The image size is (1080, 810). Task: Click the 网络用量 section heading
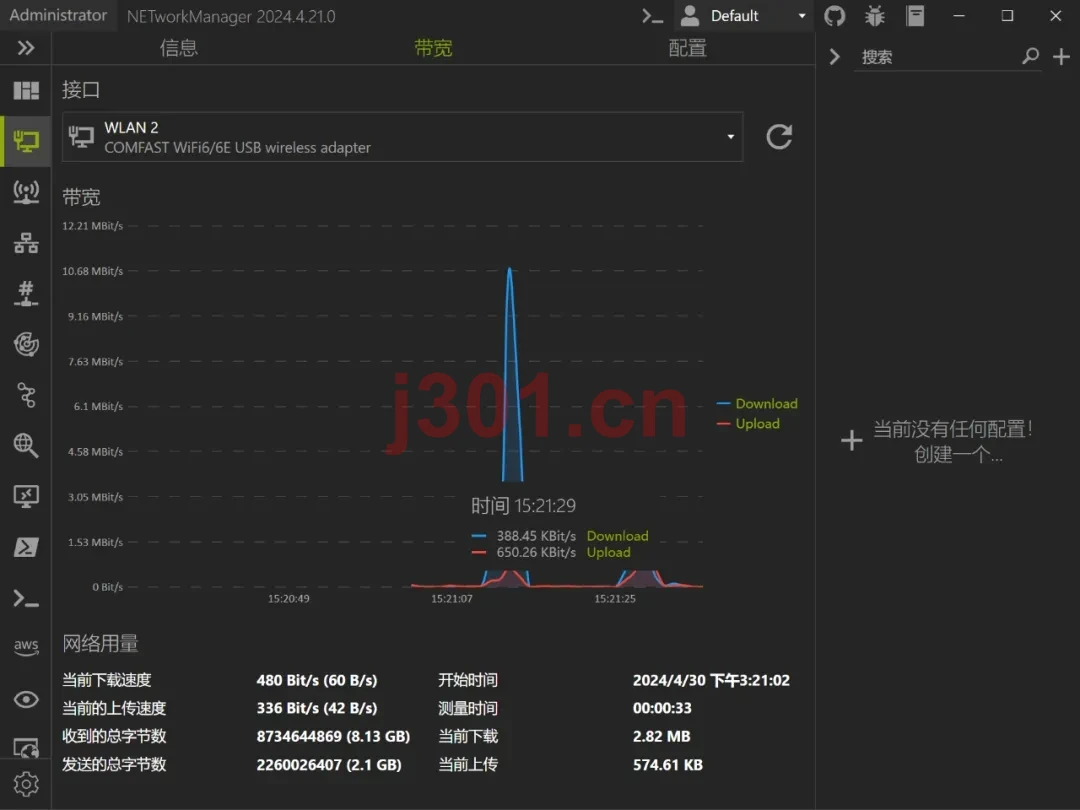point(101,643)
